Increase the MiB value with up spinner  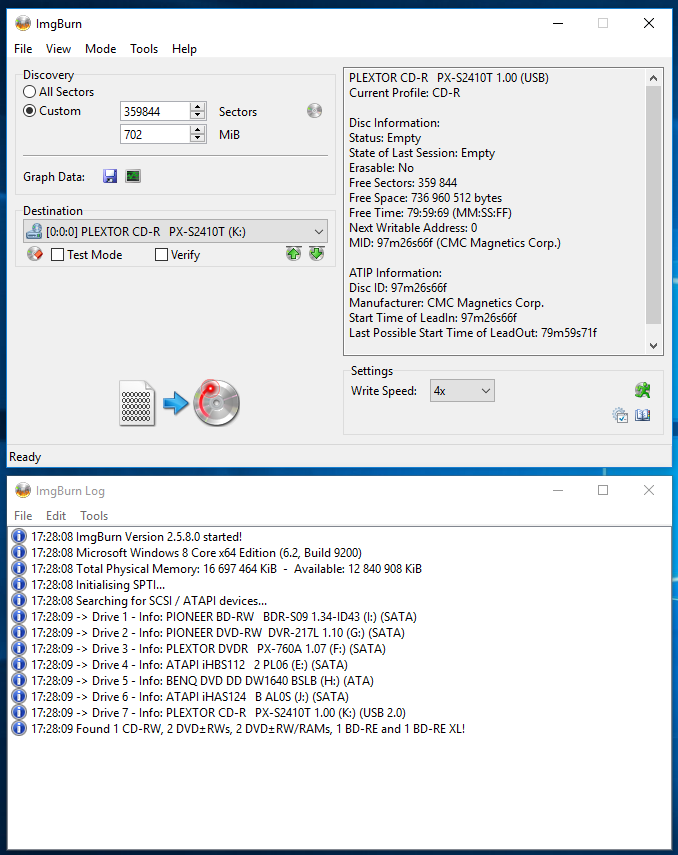pos(198,130)
